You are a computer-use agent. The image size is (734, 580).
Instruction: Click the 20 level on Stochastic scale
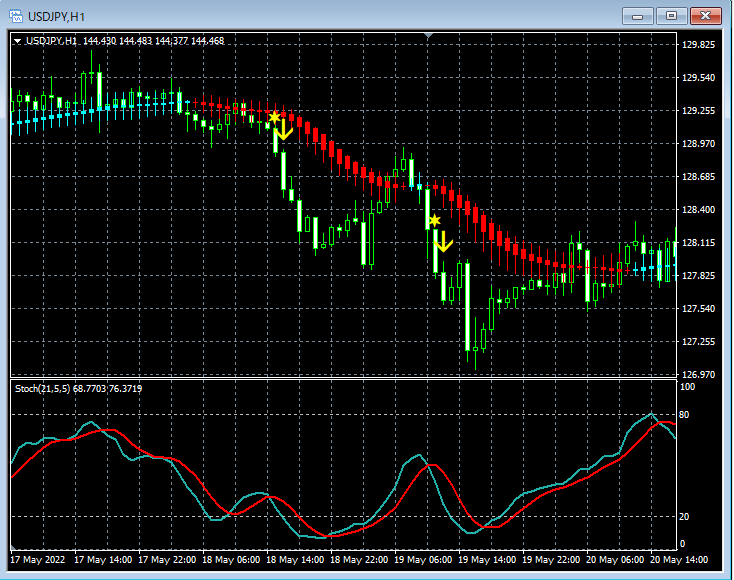[x=684, y=517]
